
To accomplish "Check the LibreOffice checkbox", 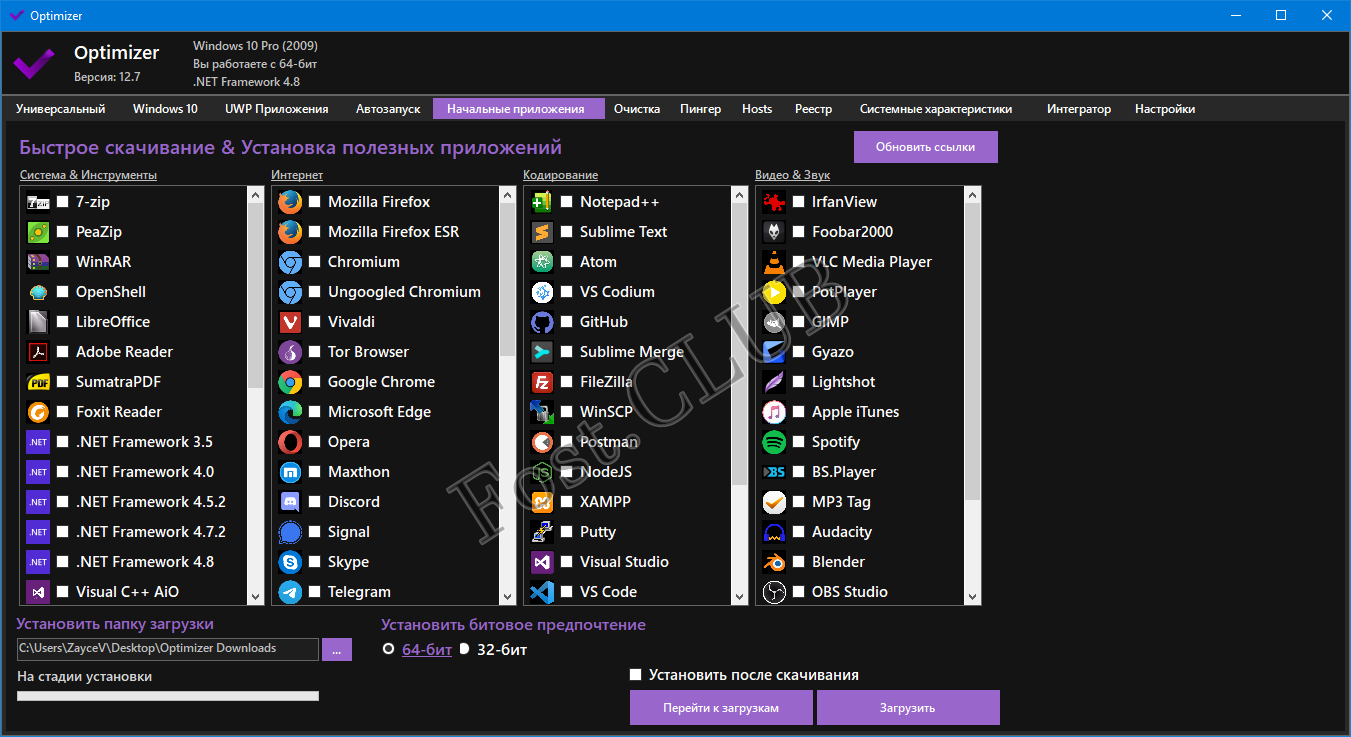I will pyautogui.click(x=63, y=322).
